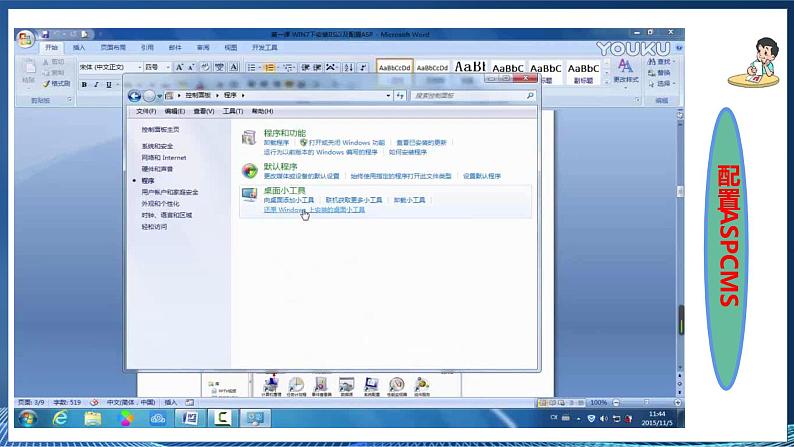Click the character border icon
The height and width of the screenshot is (447, 794).
coord(233,67)
